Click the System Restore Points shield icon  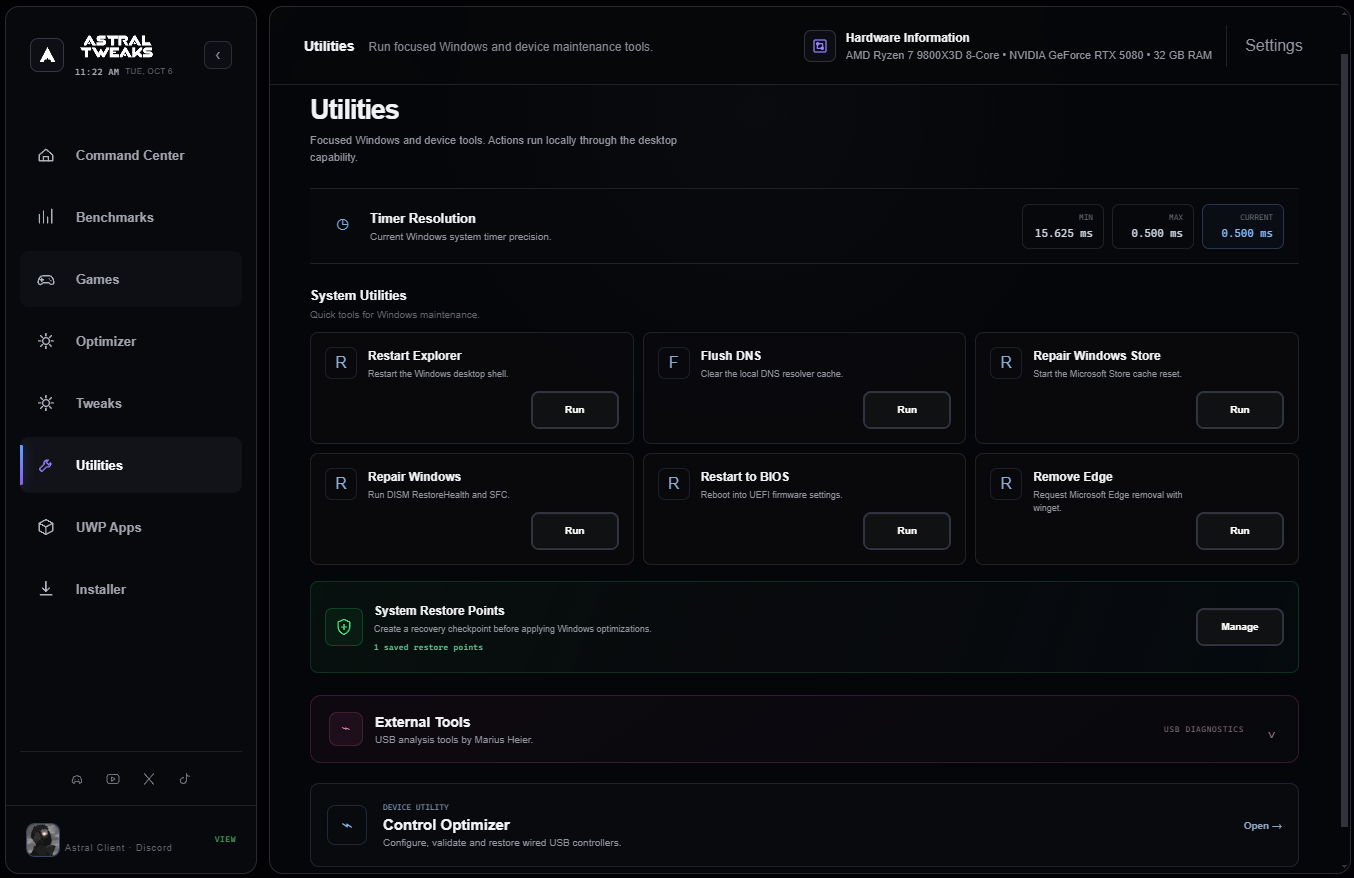point(344,627)
